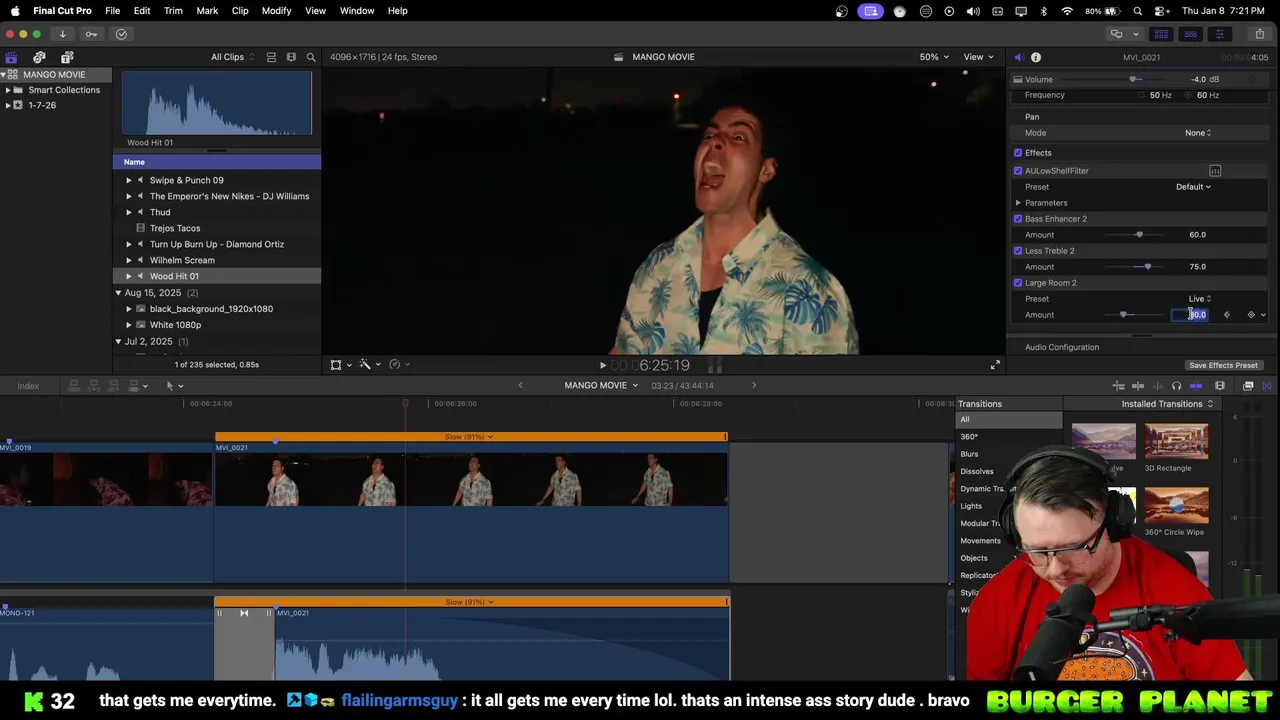Open the Mark menu
1280x720 pixels.
207,11
